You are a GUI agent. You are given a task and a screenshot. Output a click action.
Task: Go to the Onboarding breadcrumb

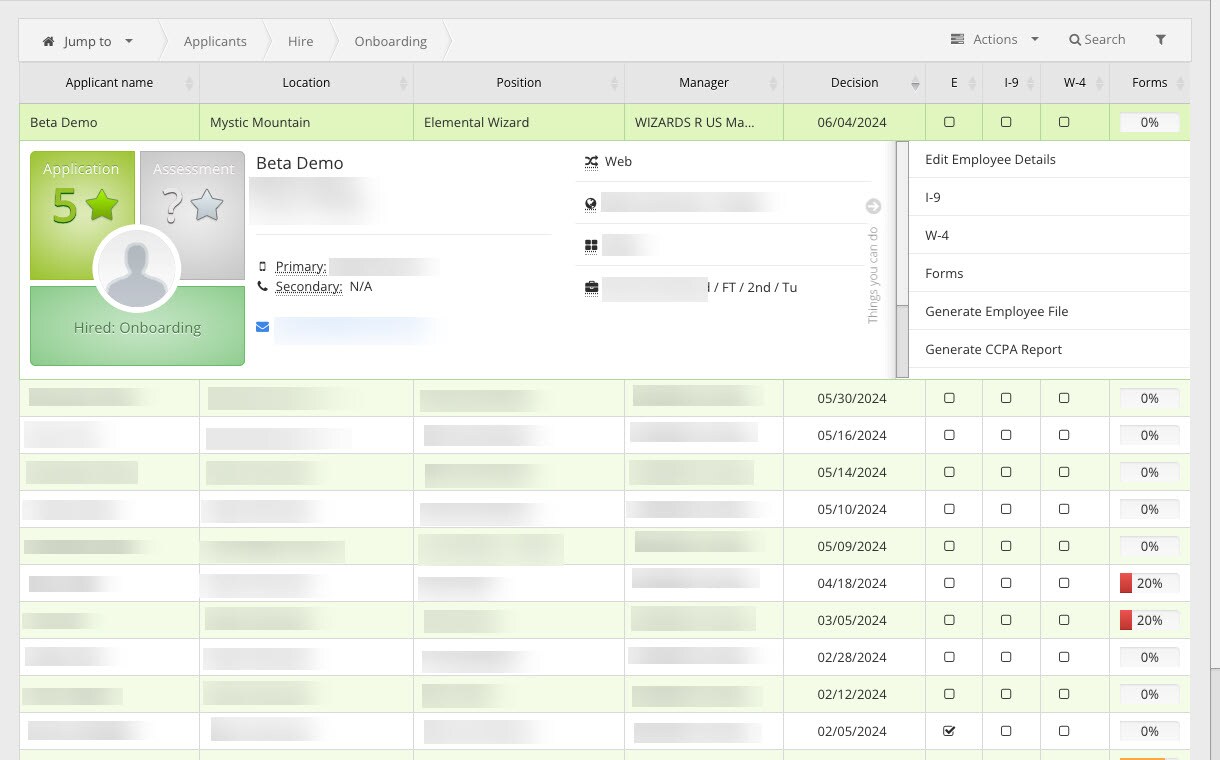pyautogui.click(x=390, y=42)
